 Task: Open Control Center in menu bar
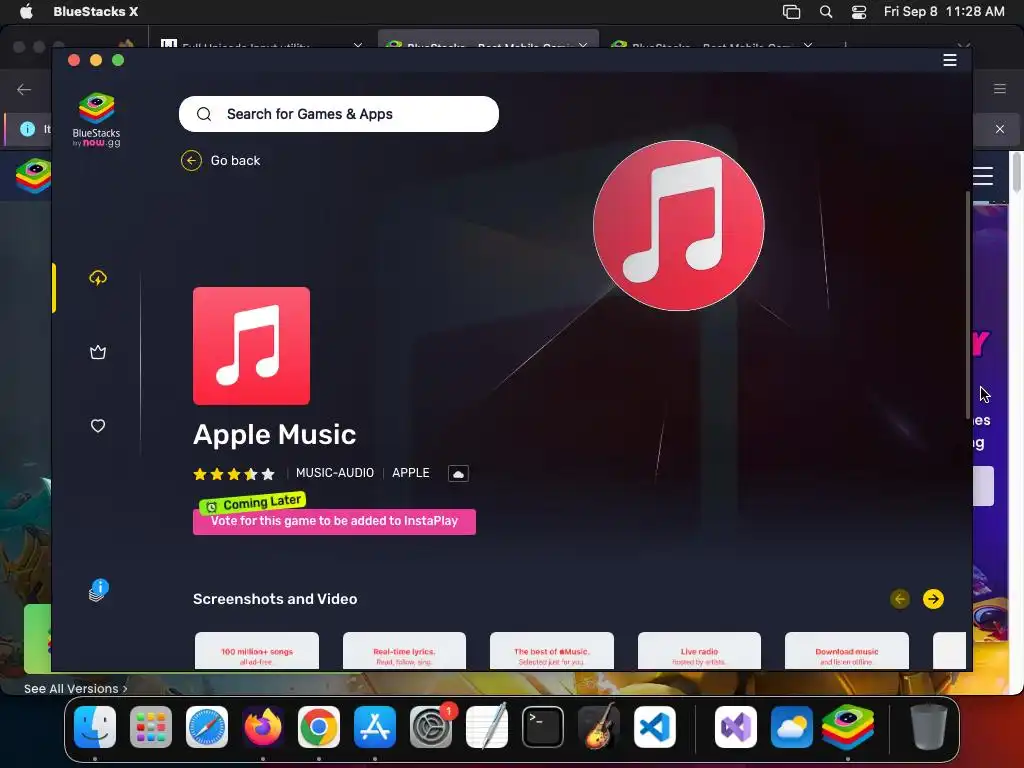coord(859,12)
